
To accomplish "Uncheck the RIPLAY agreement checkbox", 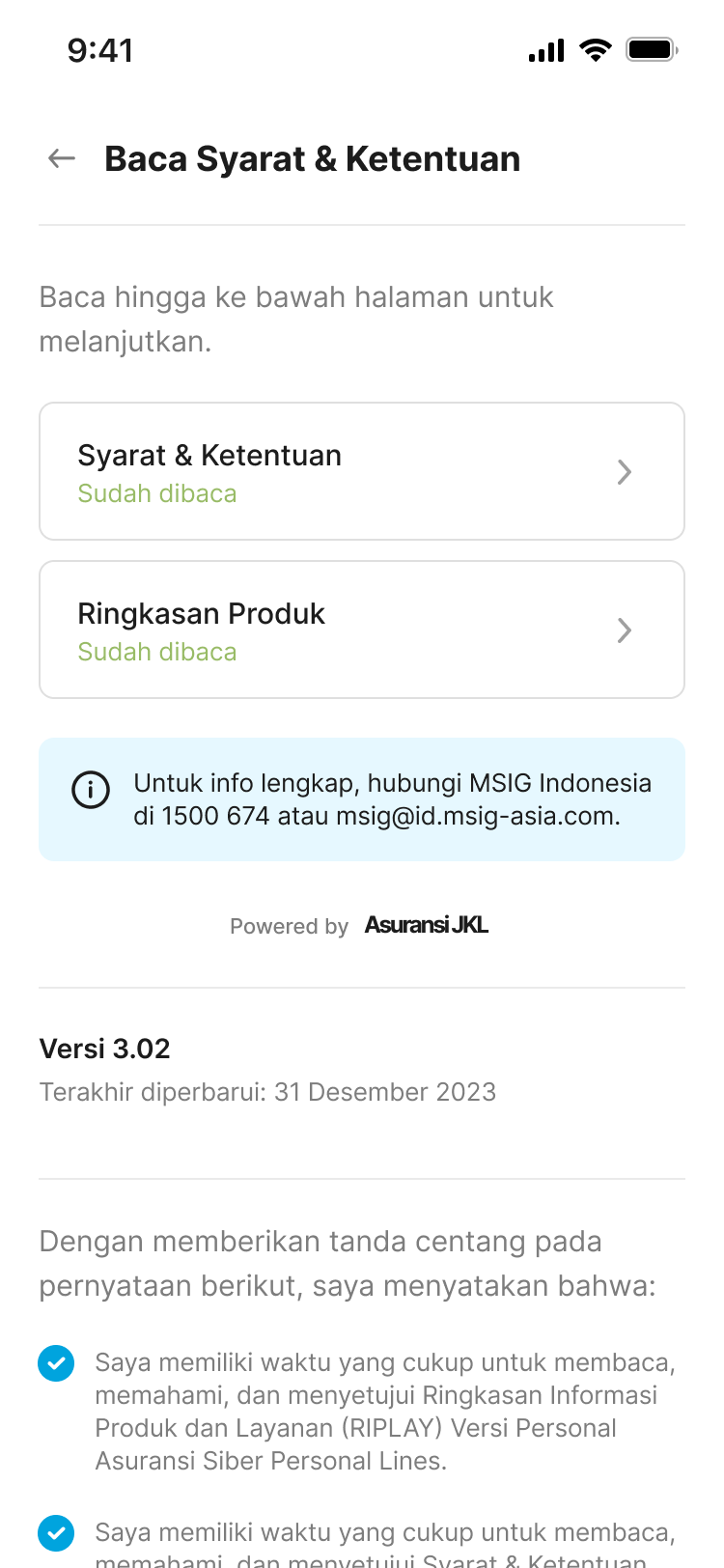I will pos(56,1363).
